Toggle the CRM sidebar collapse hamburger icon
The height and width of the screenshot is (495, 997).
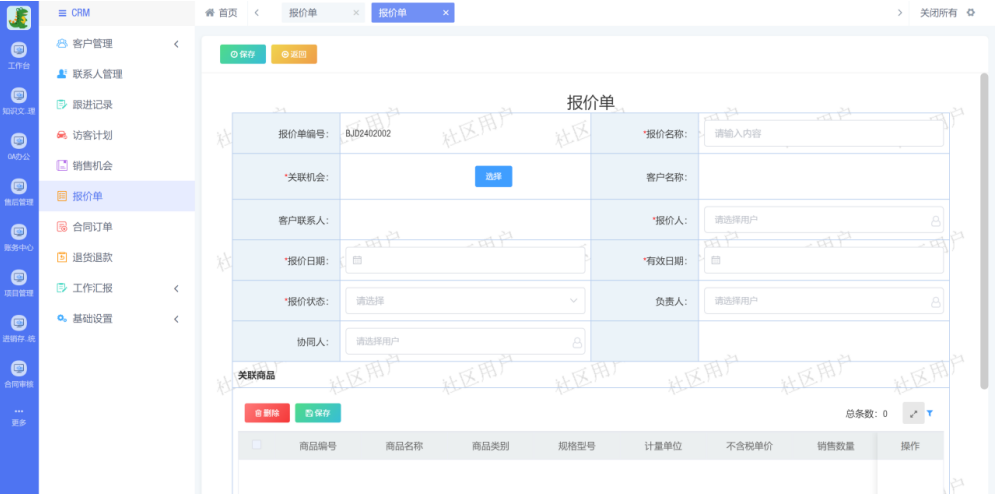point(62,13)
